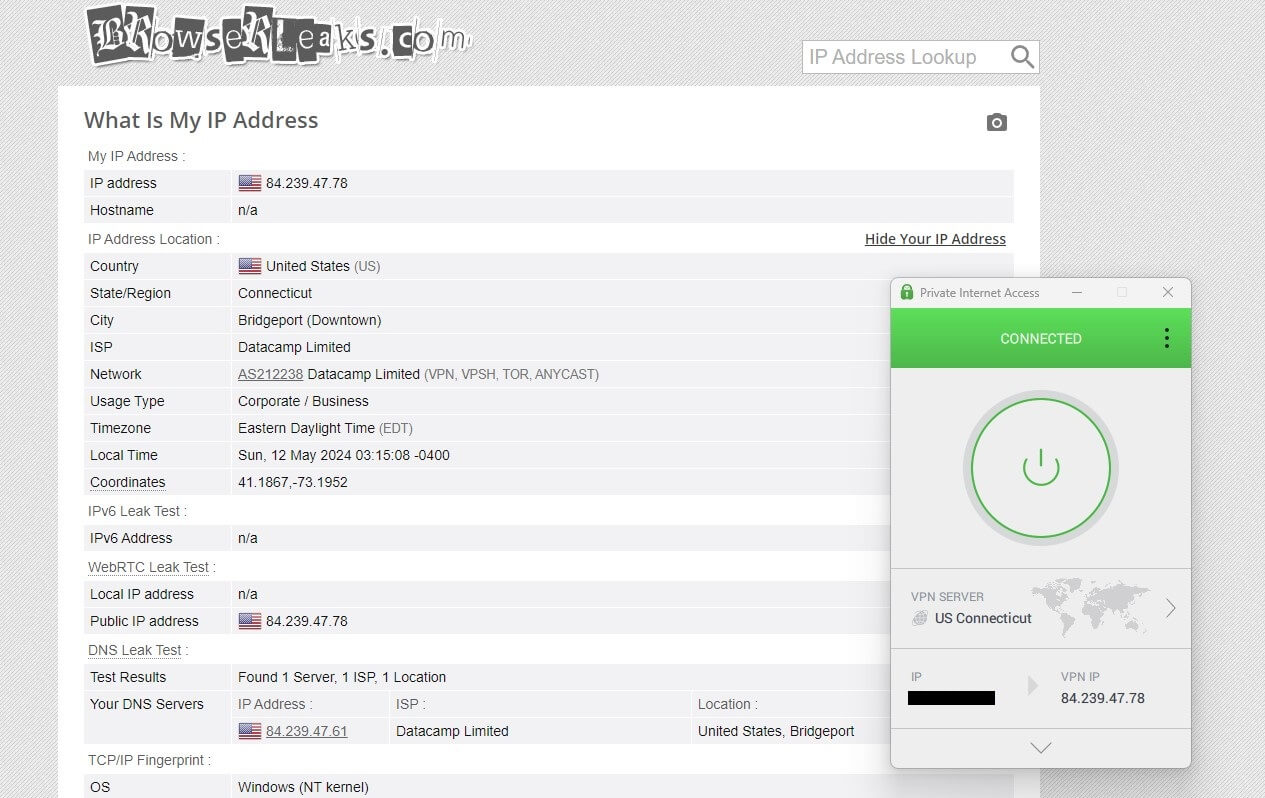The image size is (1265, 798).
Task: Click US flag beside DNS server address
Action: point(250,731)
